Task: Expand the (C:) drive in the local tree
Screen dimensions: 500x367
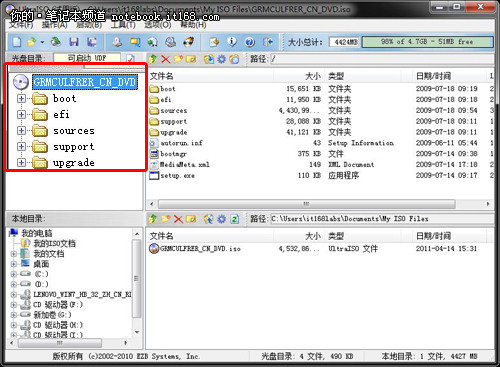Action: point(14,274)
